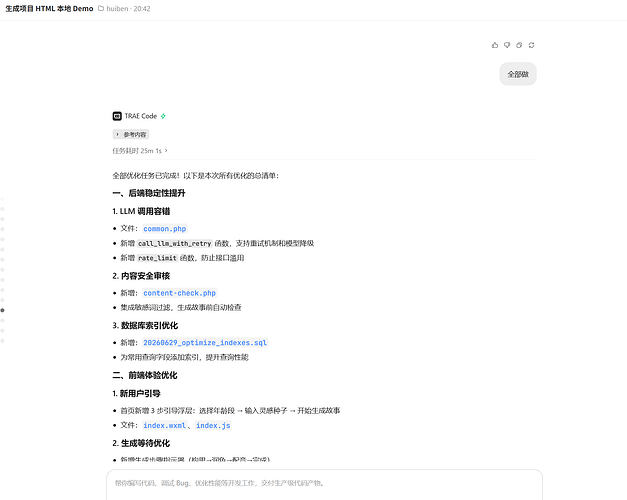Open the 20260629_optimize_indexes.sql link

click(x=205, y=343)
